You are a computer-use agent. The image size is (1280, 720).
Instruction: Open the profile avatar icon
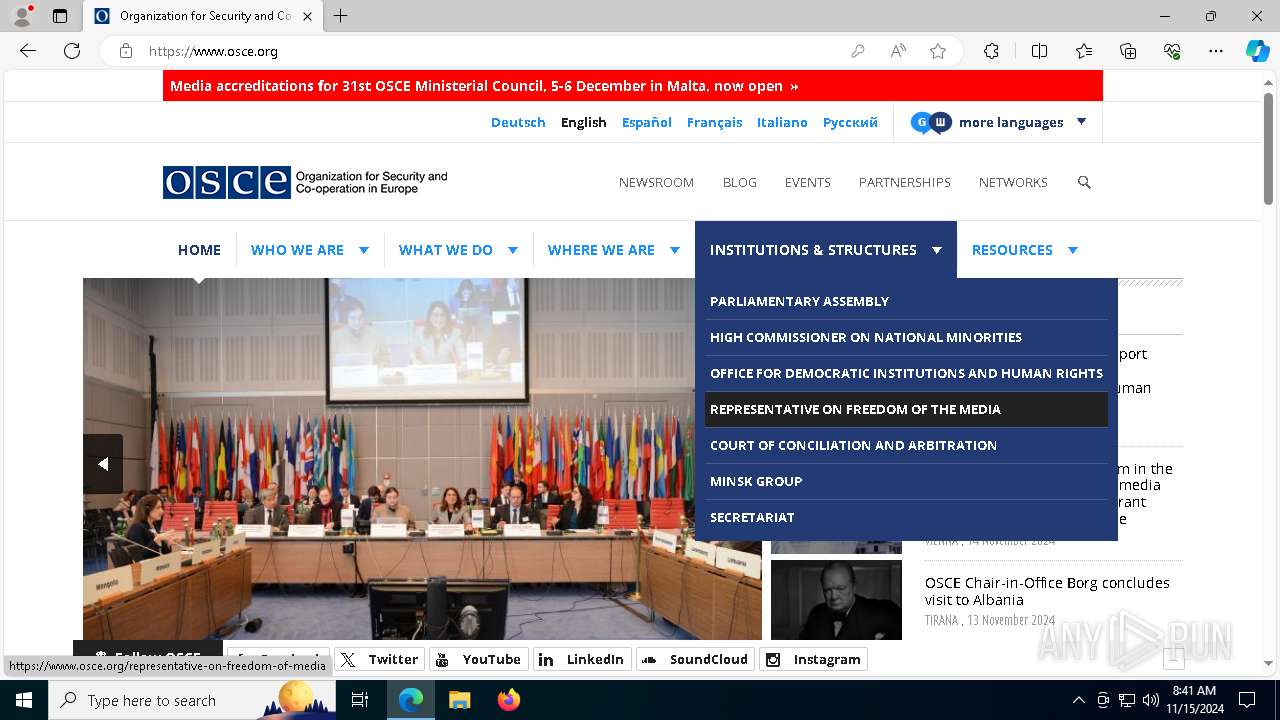tap(22, 16)
